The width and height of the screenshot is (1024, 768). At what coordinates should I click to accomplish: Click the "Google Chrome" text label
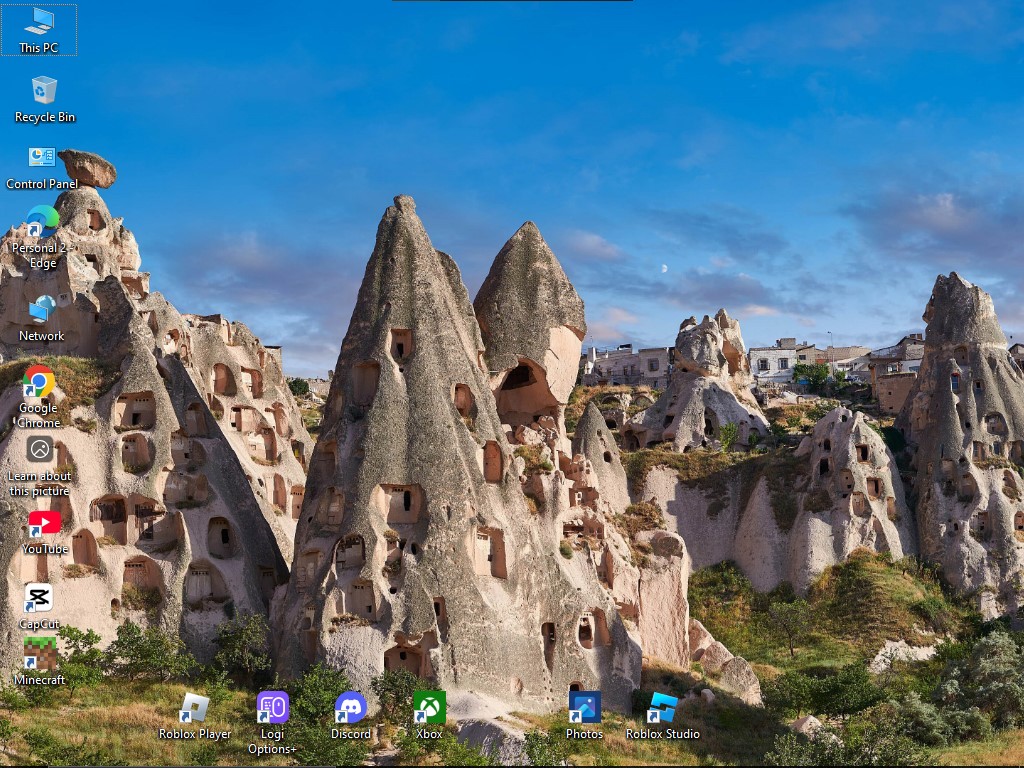(x=39, y=415)
